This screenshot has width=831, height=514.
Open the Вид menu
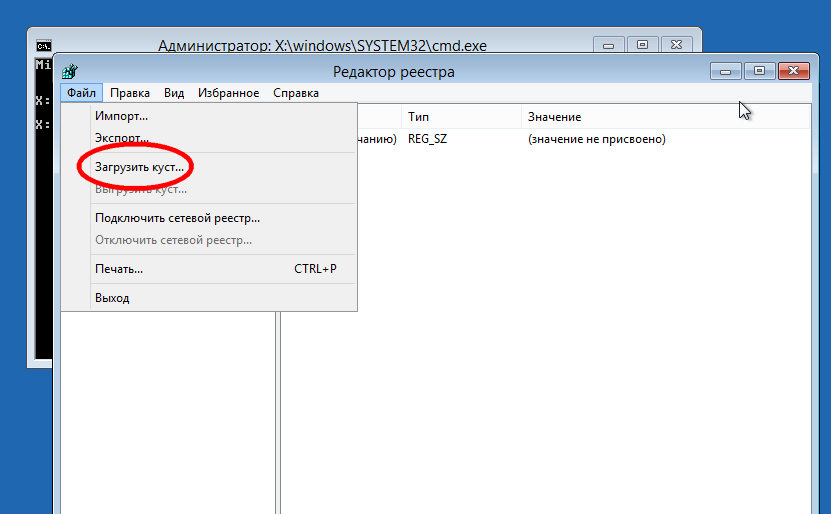[x=174, y=93]
